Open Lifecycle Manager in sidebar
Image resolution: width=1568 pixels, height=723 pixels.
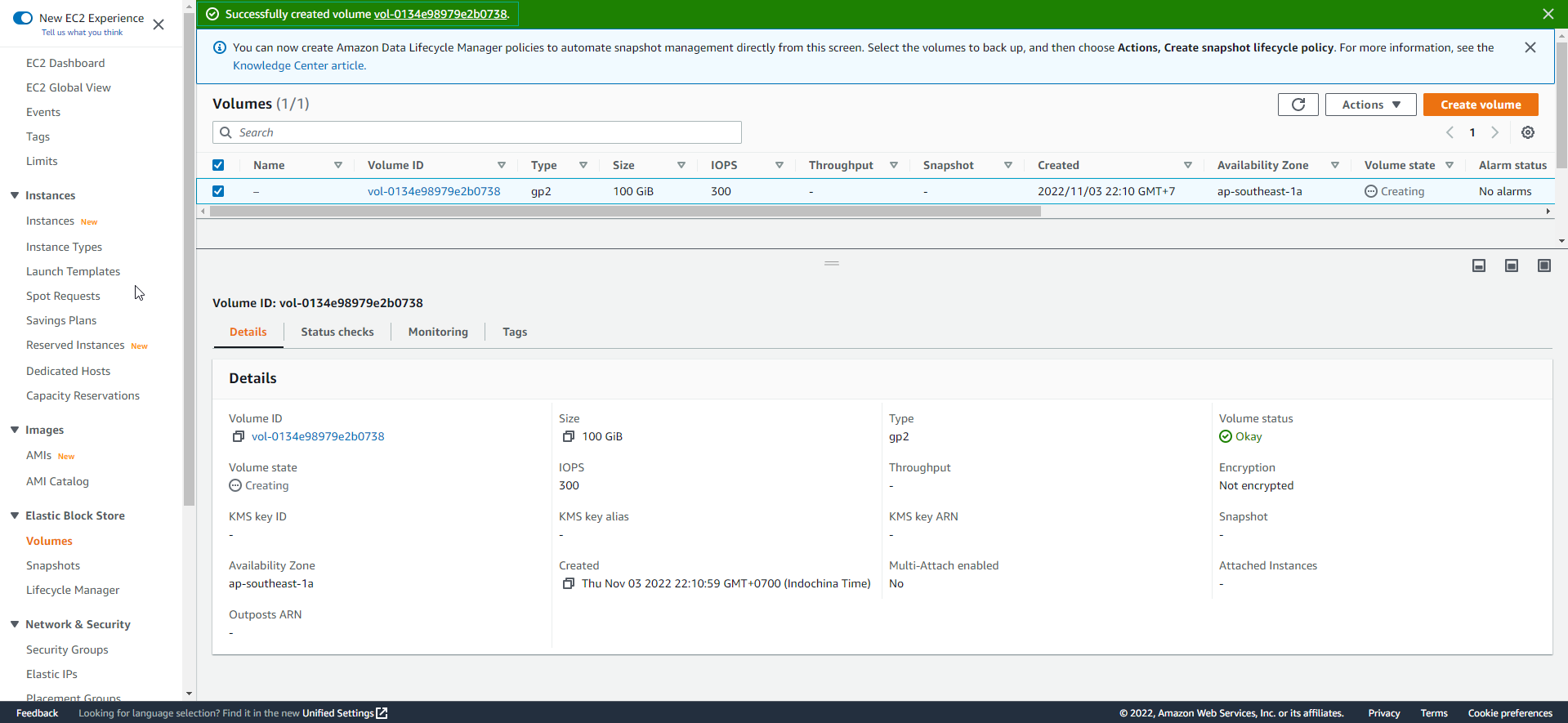point(73,590)
